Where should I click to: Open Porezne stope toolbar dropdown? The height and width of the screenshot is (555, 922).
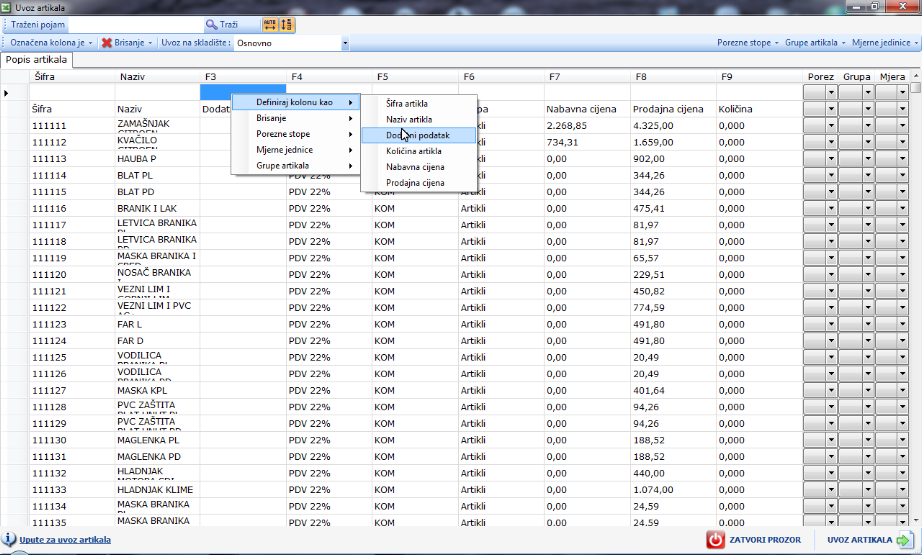[x=747, y=43]
